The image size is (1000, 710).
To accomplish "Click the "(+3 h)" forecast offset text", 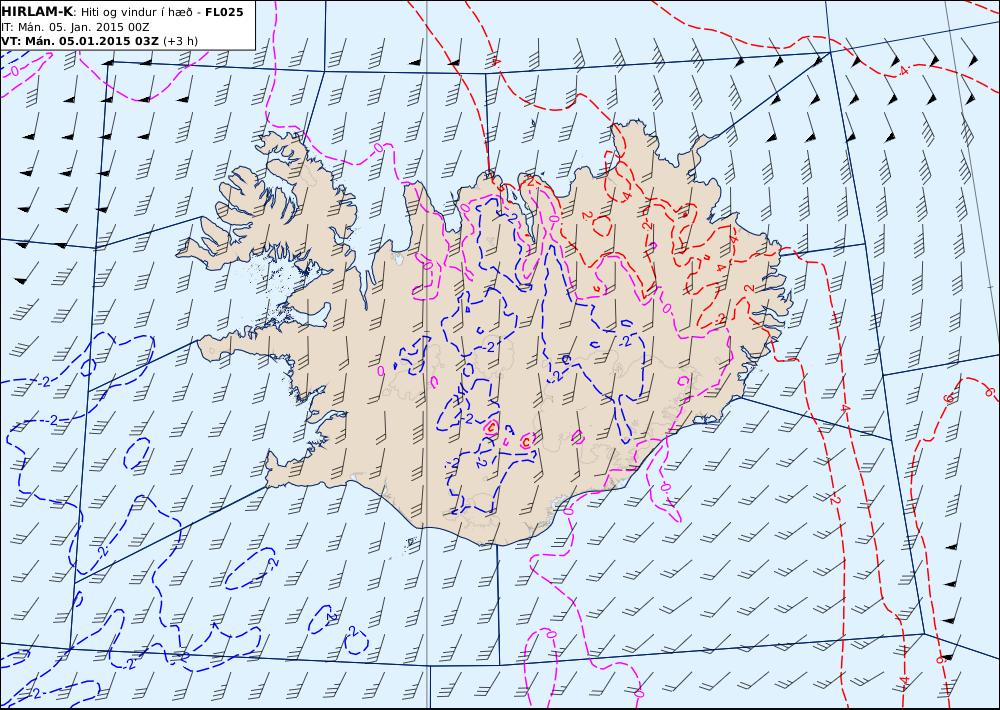I will point(180,41).
